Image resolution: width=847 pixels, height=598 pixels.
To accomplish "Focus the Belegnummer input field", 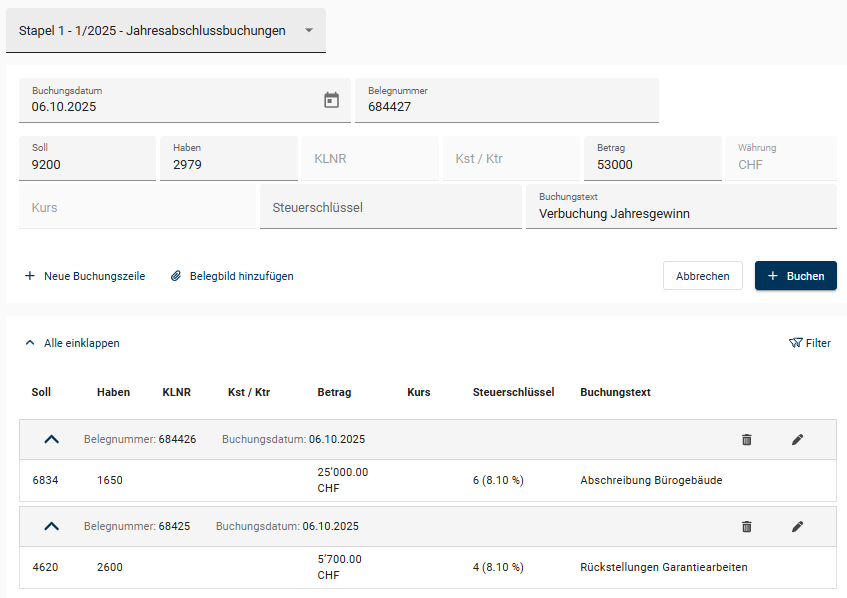I will [510, 106].
